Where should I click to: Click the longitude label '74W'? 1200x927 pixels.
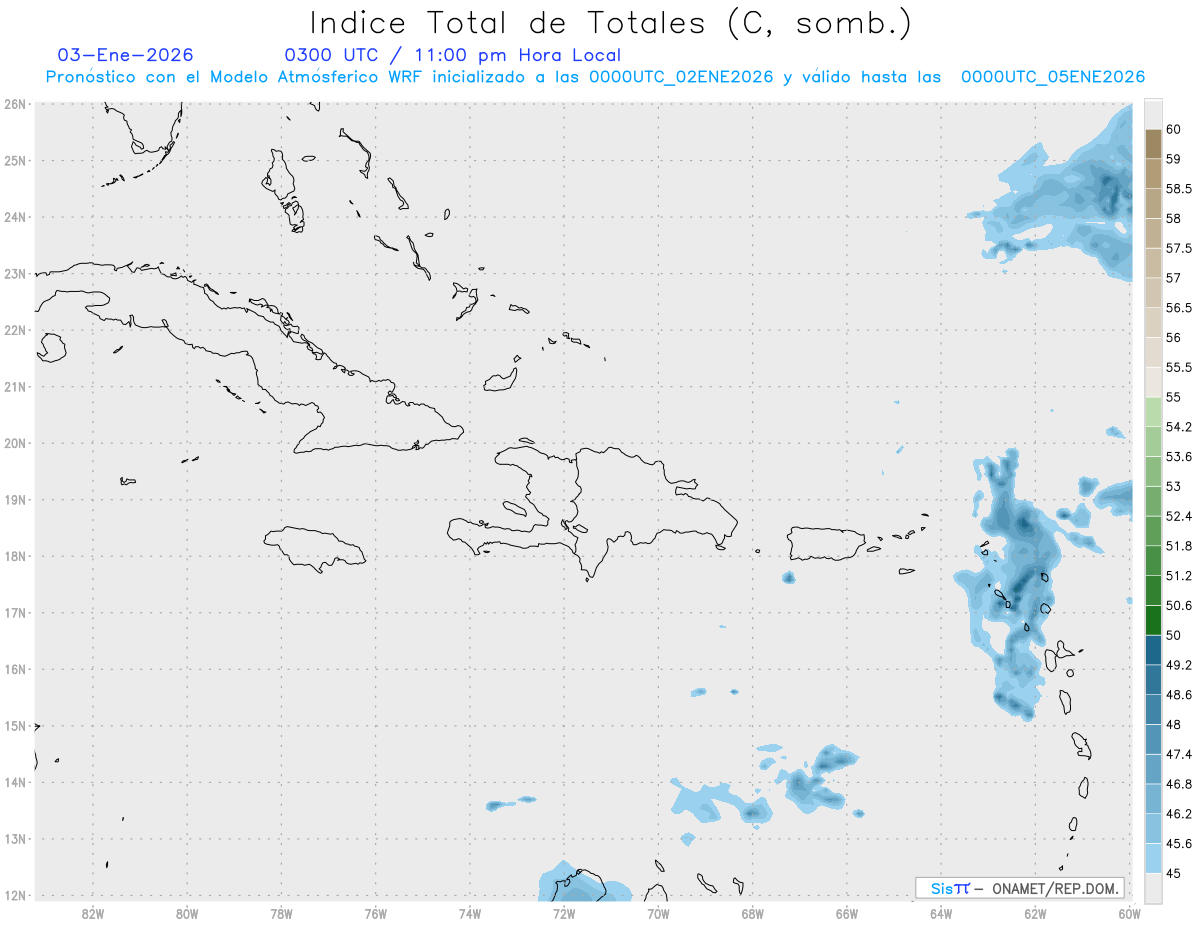(x=470, y=914)
